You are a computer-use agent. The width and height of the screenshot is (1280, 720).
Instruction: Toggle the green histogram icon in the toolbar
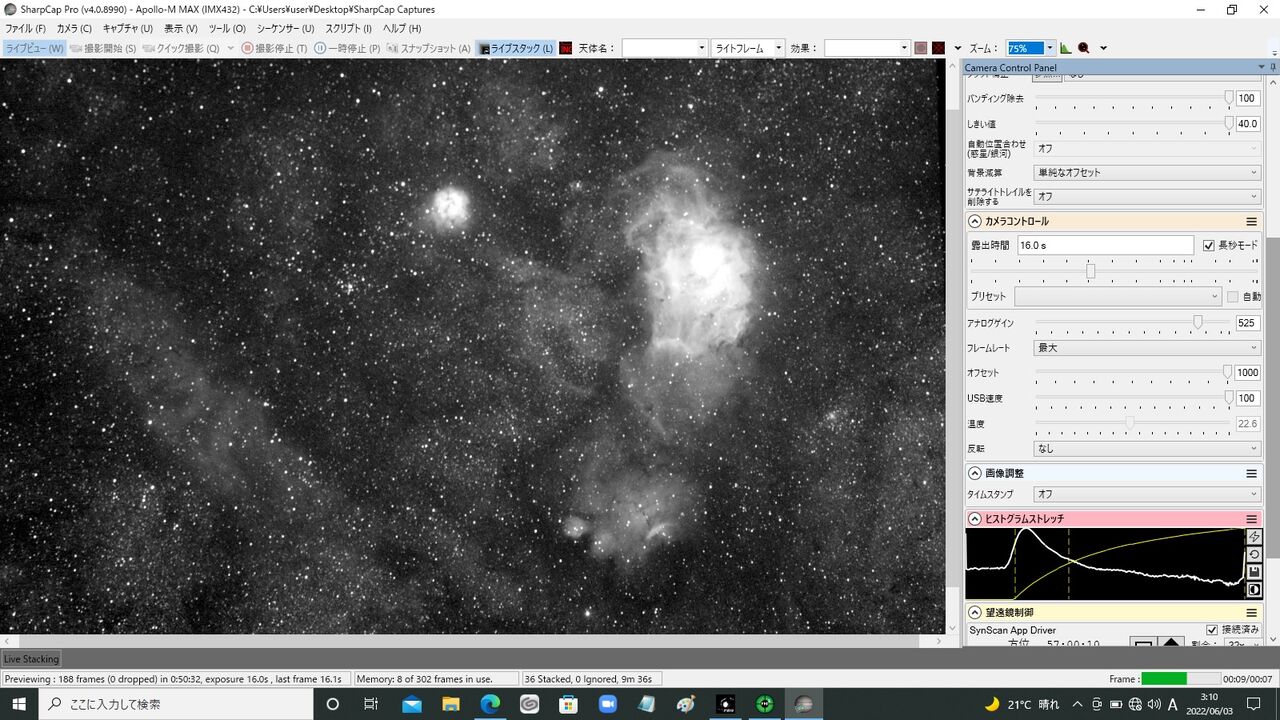1066,48
